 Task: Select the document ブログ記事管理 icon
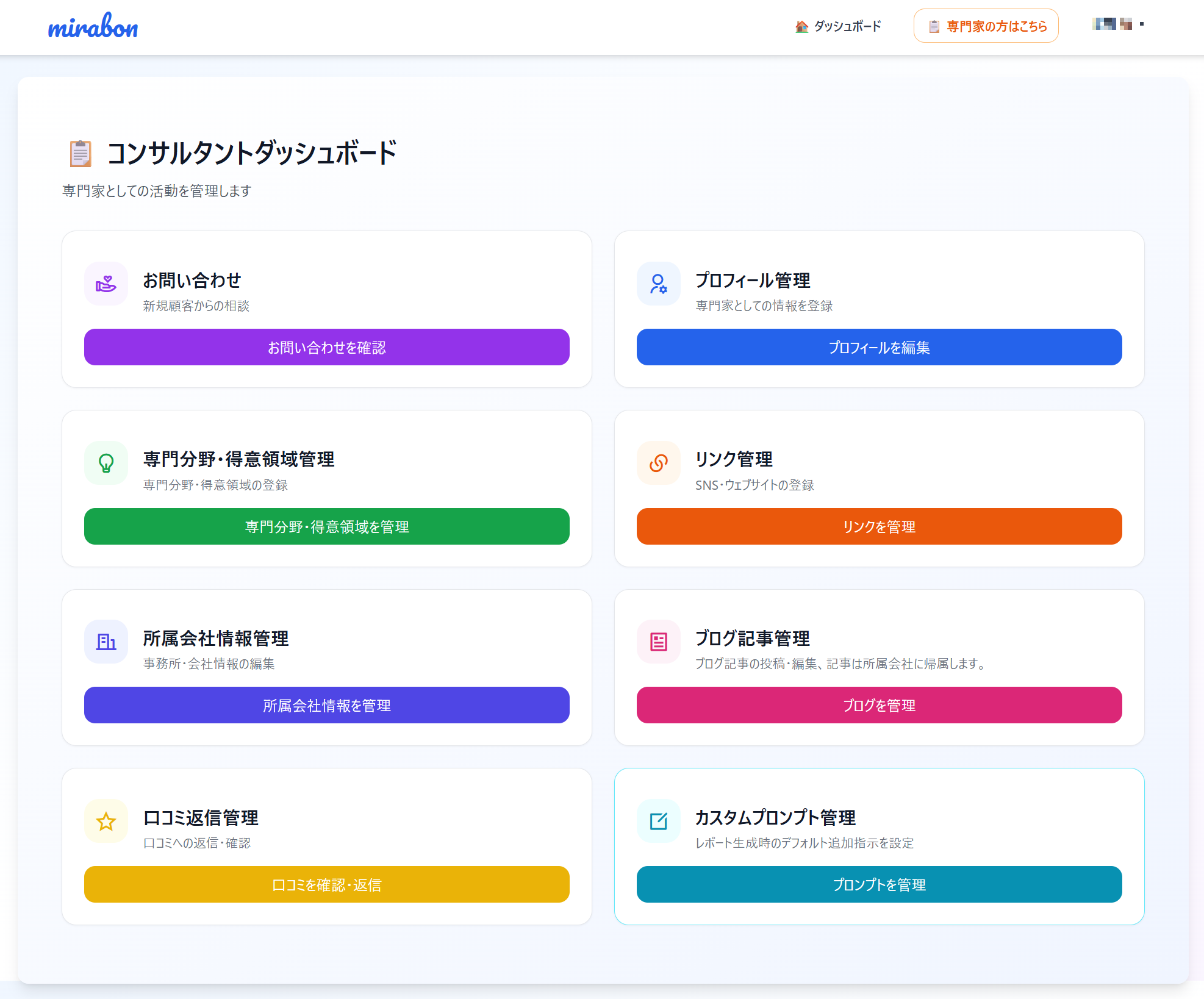(658, 642)
